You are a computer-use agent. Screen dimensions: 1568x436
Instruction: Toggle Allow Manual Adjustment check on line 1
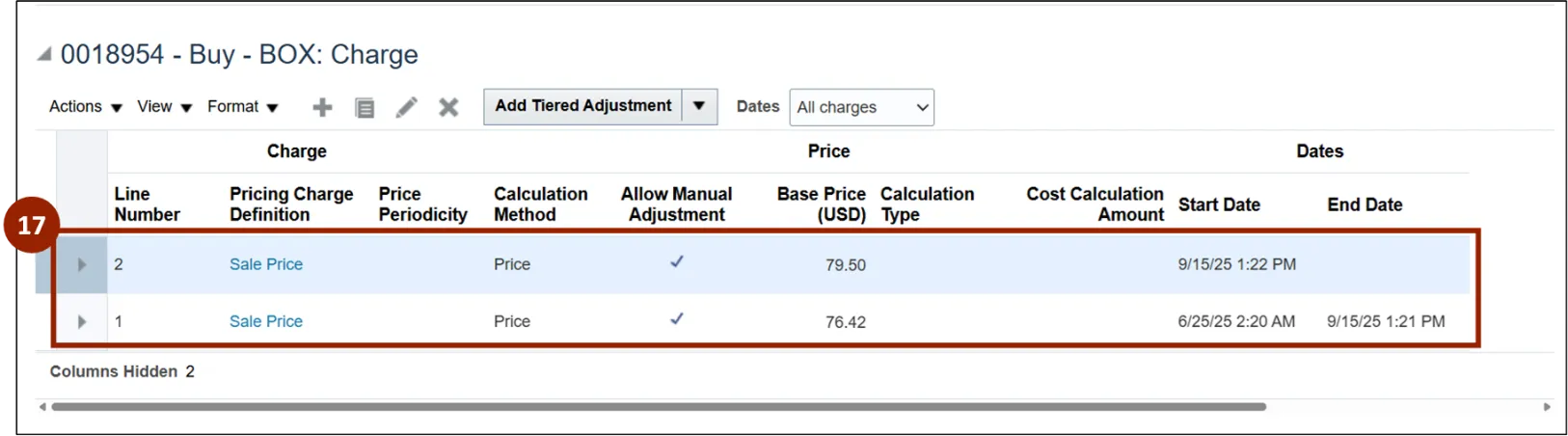[x=677, y=318]
